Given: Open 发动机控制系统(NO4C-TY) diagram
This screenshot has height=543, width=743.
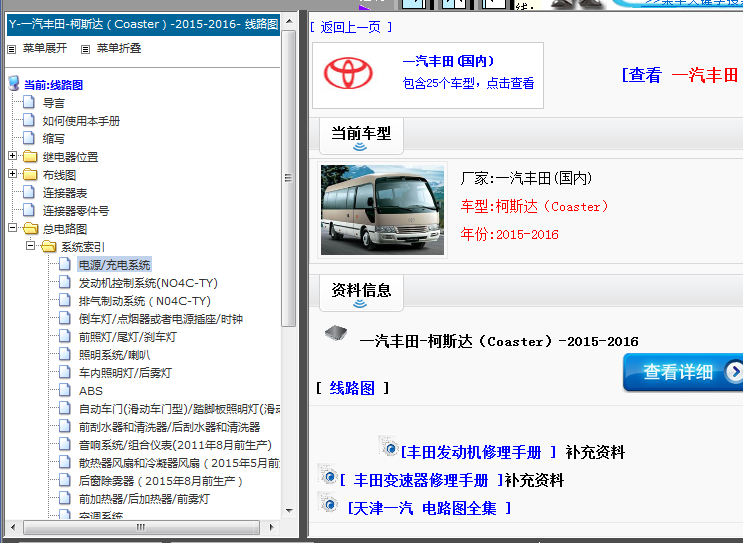Looking at the screenshot, I should coord(148,283).
